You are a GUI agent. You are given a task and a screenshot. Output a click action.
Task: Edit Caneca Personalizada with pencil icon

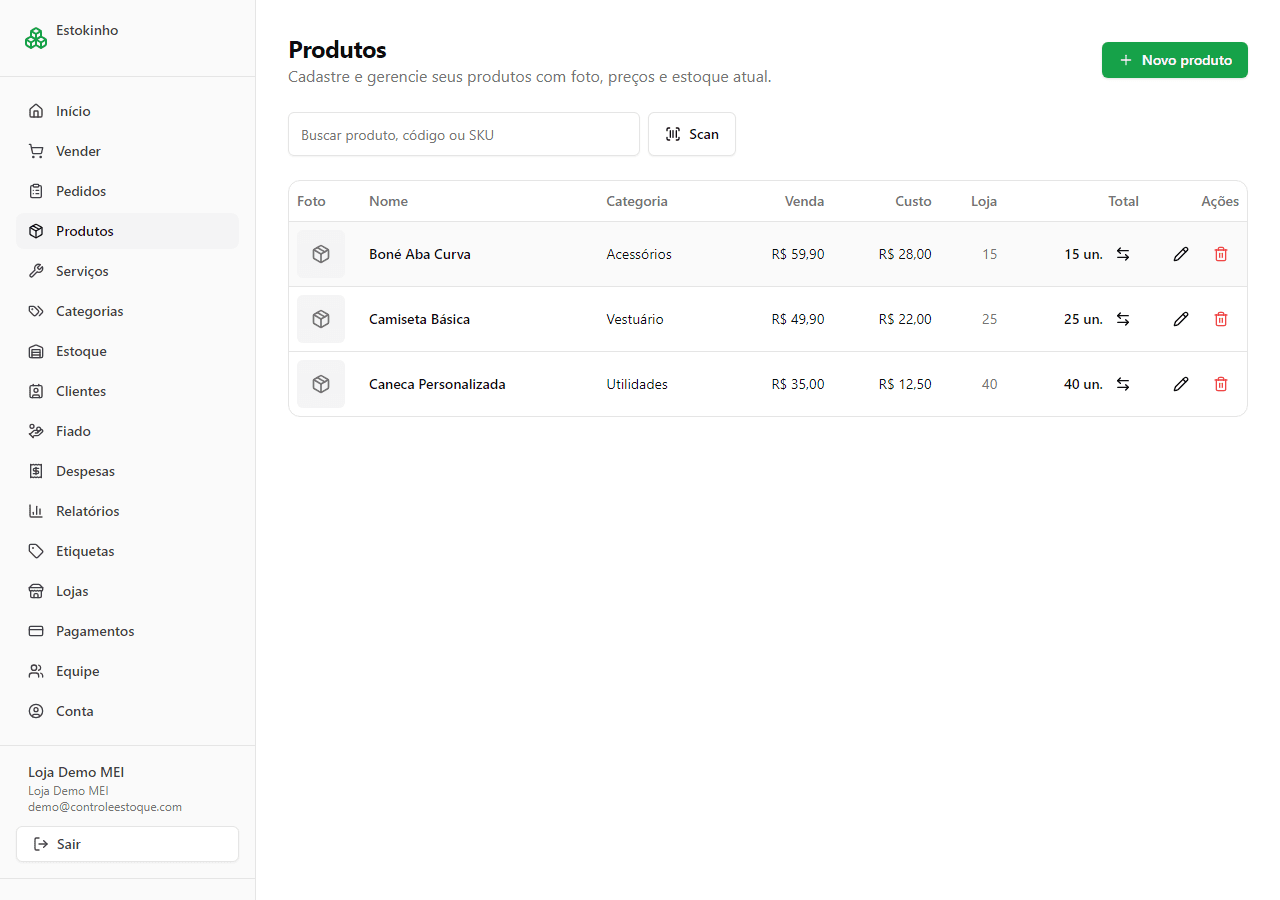pyautogui.click(x=1181, y=384)
